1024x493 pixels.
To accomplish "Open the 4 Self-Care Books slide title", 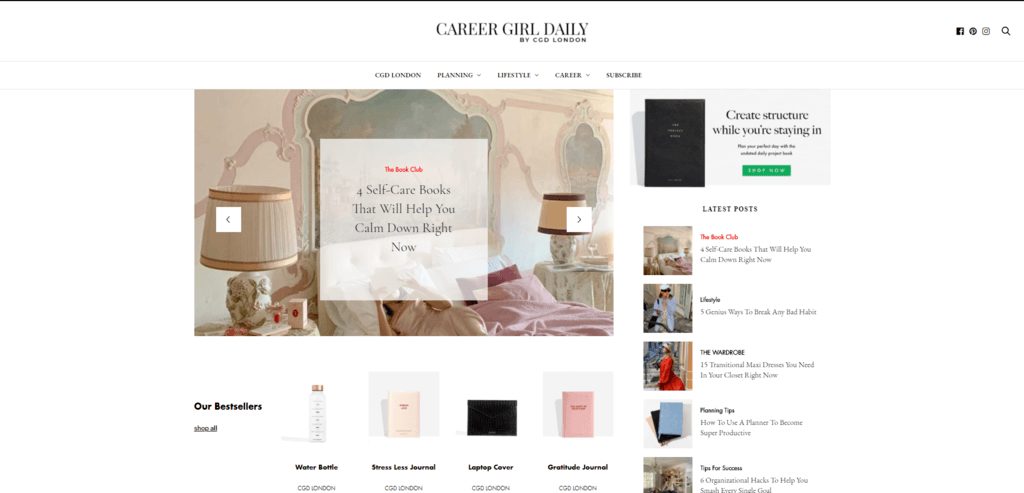I will 404,219.
